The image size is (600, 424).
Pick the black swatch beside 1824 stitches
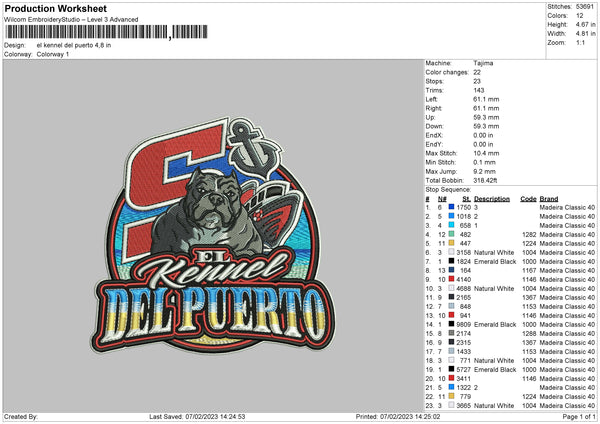(x=452, y=261)
